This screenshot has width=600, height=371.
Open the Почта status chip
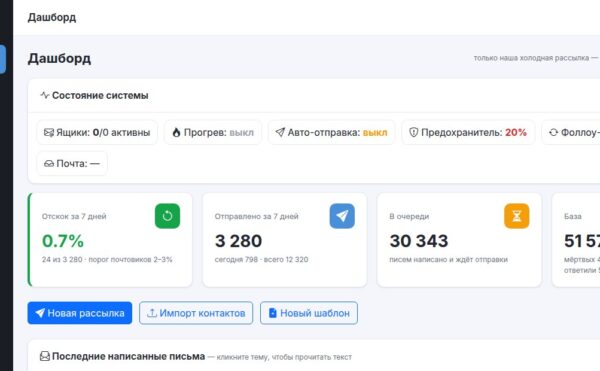pos(72,164)
